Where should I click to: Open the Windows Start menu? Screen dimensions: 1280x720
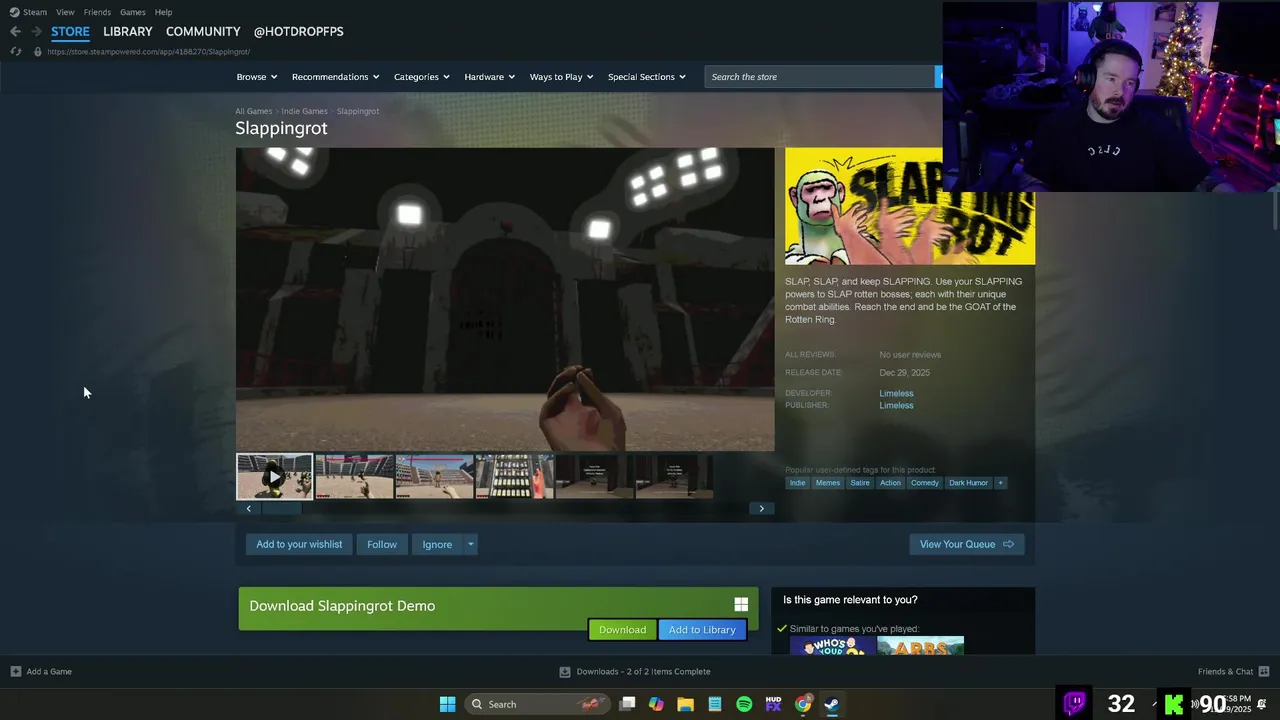tap(448, 704)
